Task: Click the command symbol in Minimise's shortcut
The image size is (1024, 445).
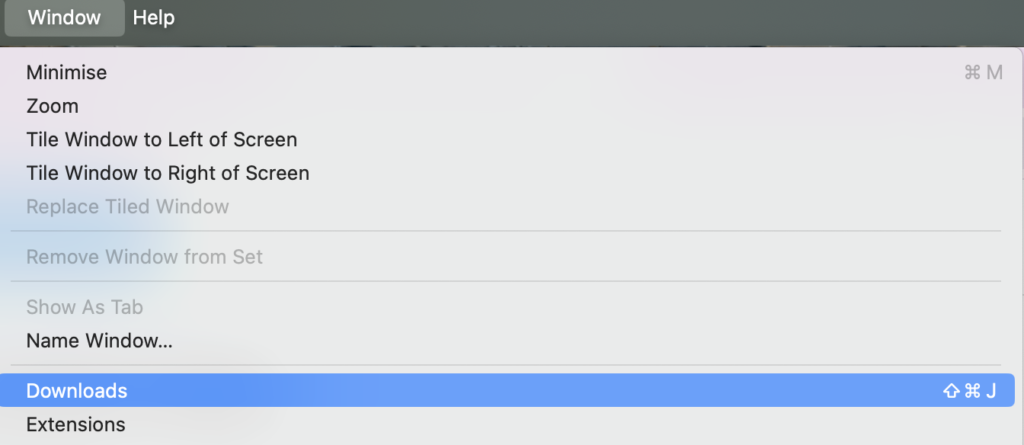Action: [x=972, y=73]
